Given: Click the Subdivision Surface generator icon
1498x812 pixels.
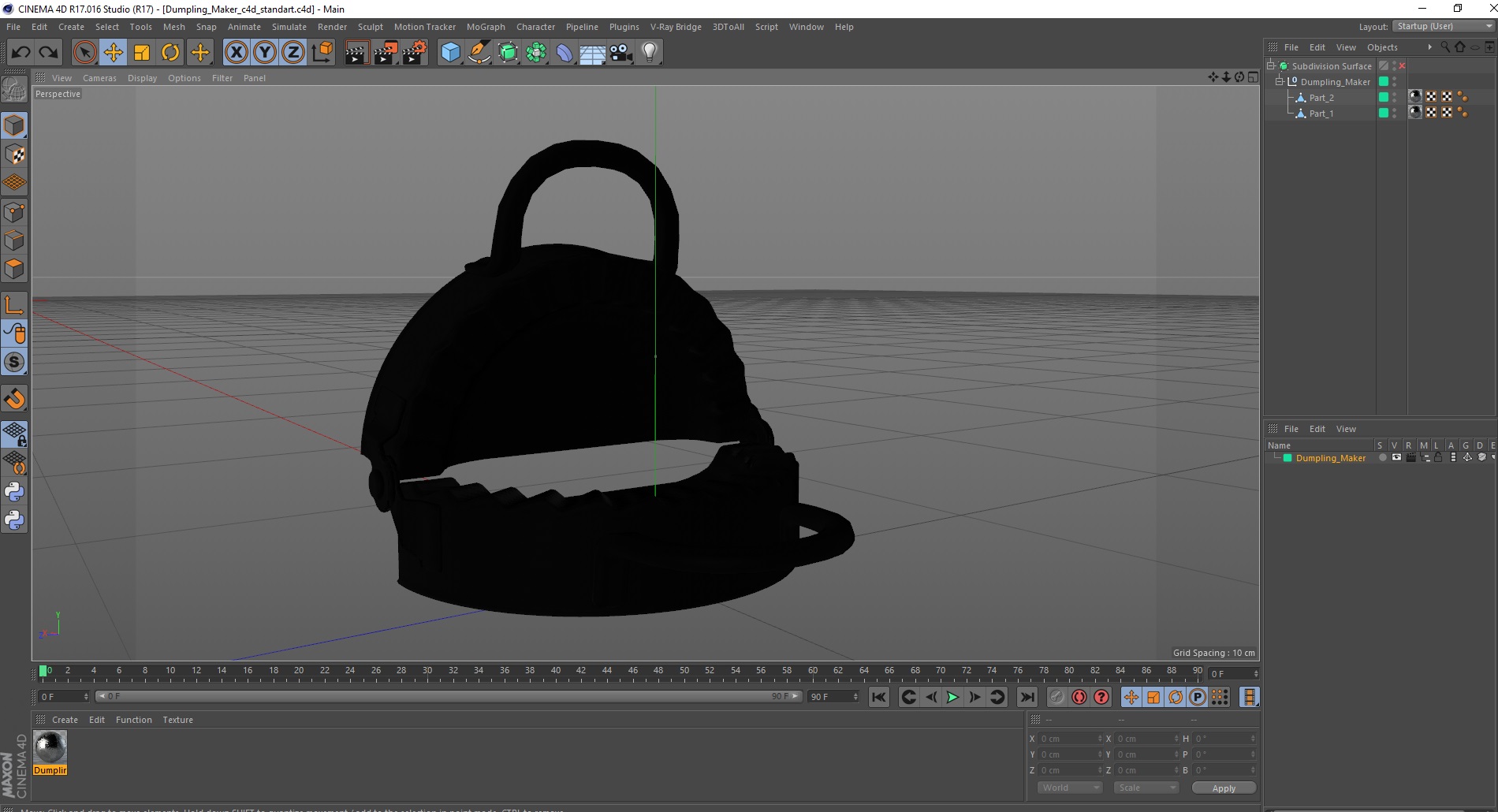Looking at the screenshot, I should (508, 53).
